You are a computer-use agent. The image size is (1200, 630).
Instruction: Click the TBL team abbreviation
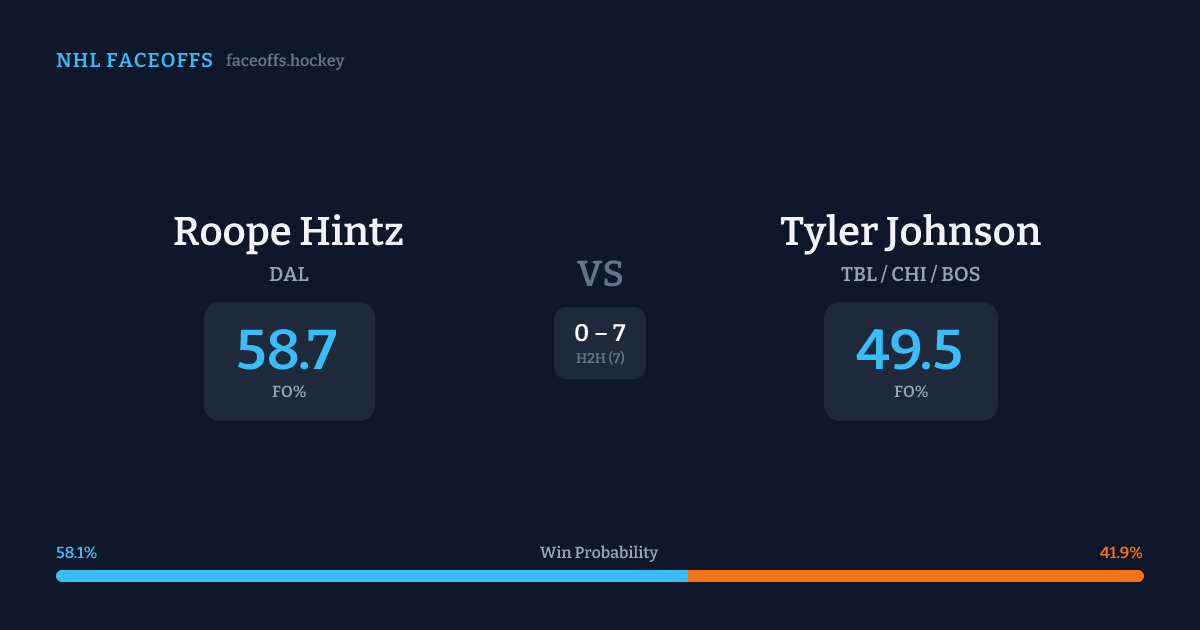pyautogui.click(x=859, y=274)
